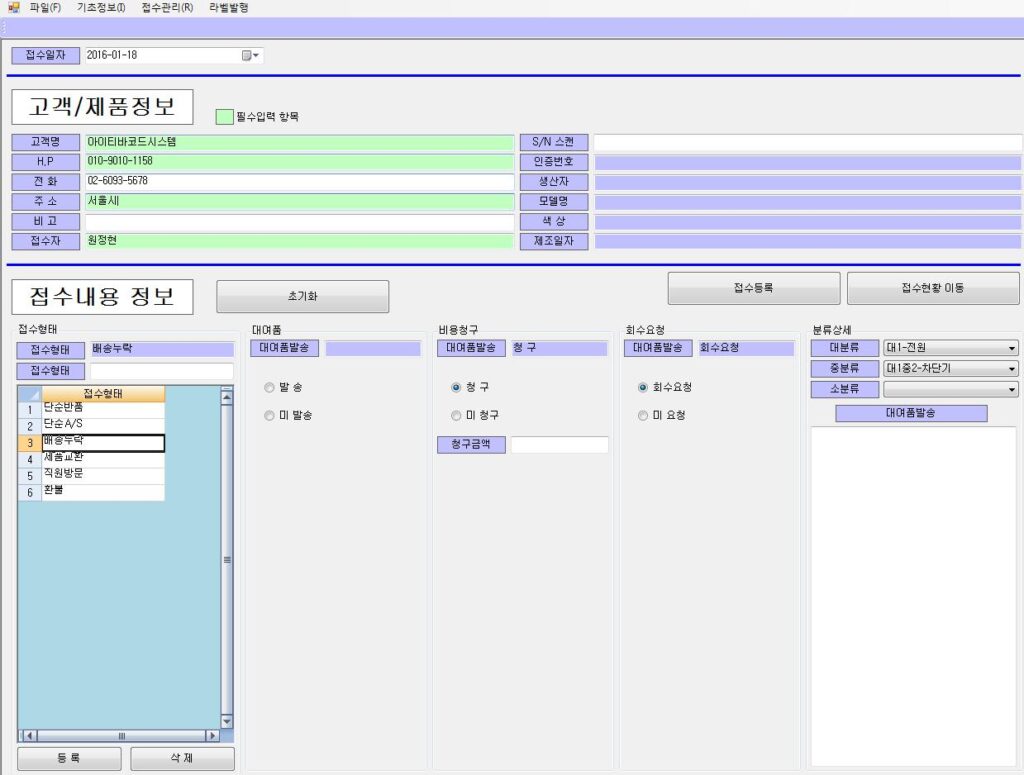Expand the 대분류 dropdown

coord(1012,349)
